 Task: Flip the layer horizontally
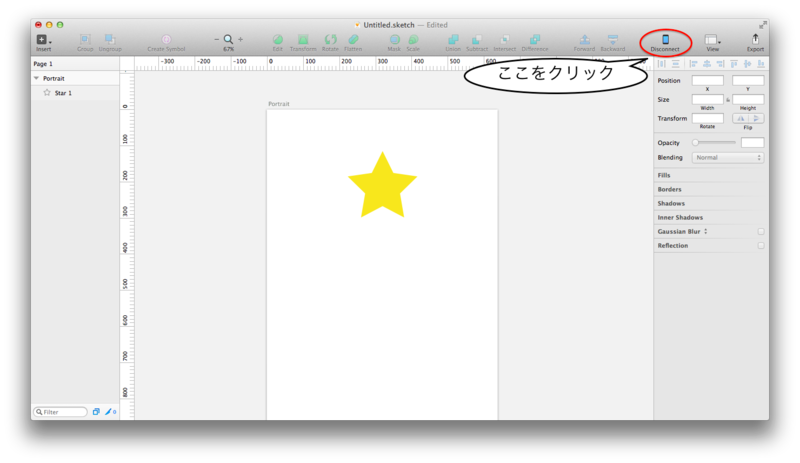pyautogui.click(x=740, y=118)
